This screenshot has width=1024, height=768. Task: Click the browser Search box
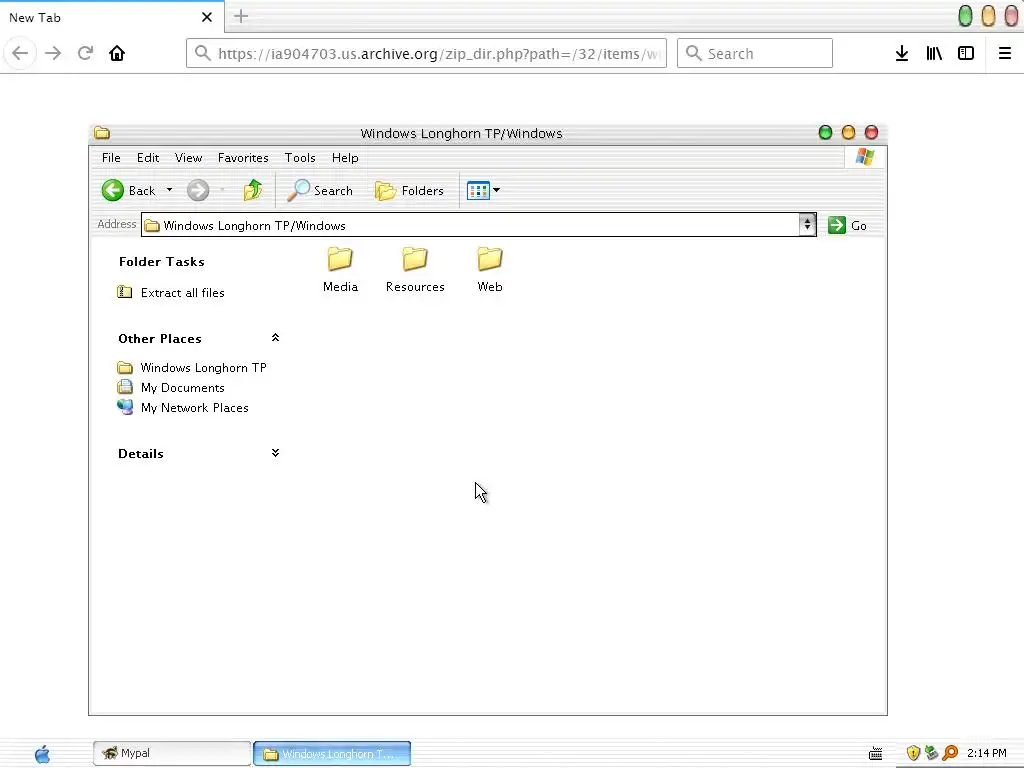pyautogui.click(x=755, y=53)
